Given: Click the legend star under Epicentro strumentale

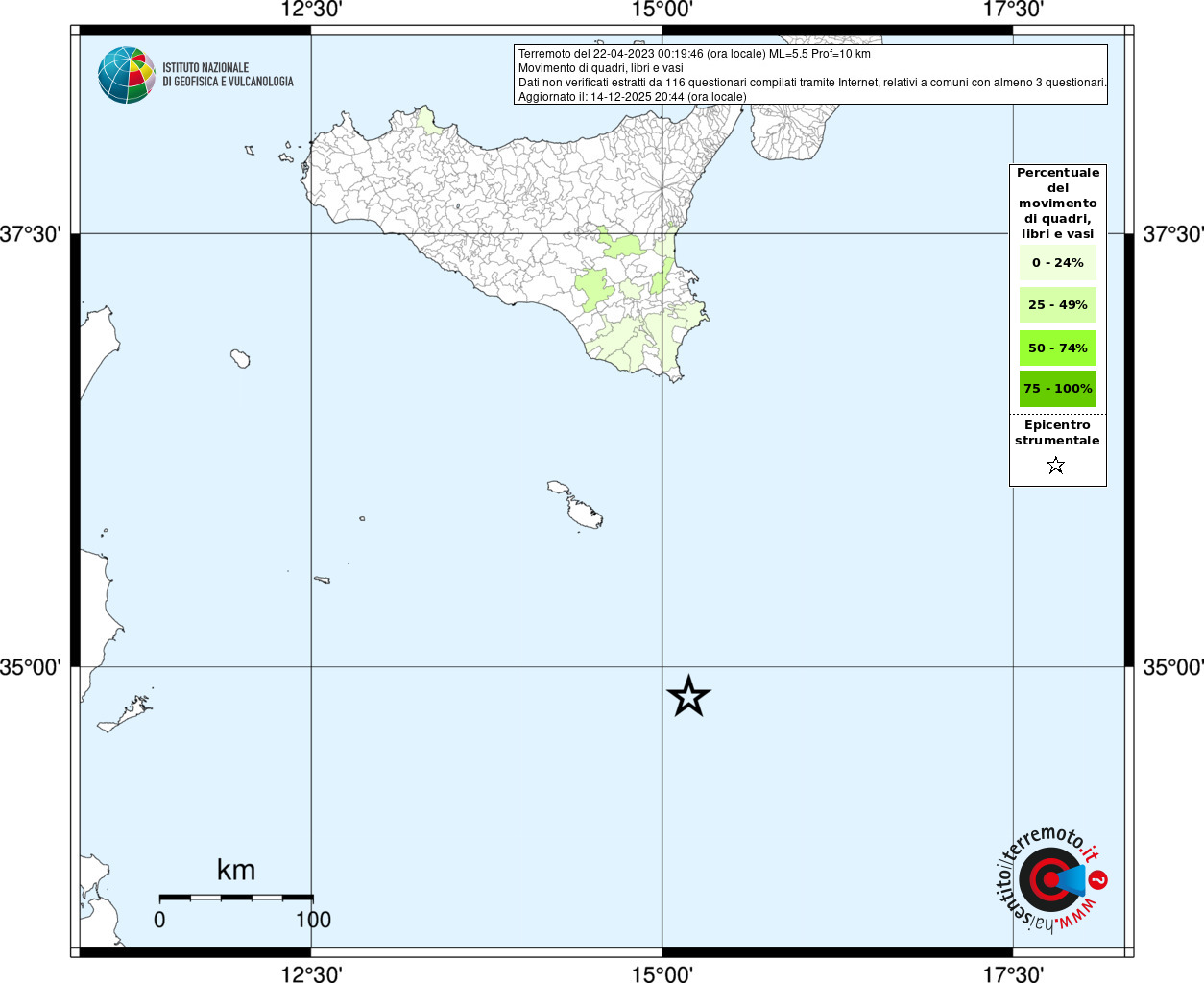Looking at the screenshot, I should point(1056,466).
